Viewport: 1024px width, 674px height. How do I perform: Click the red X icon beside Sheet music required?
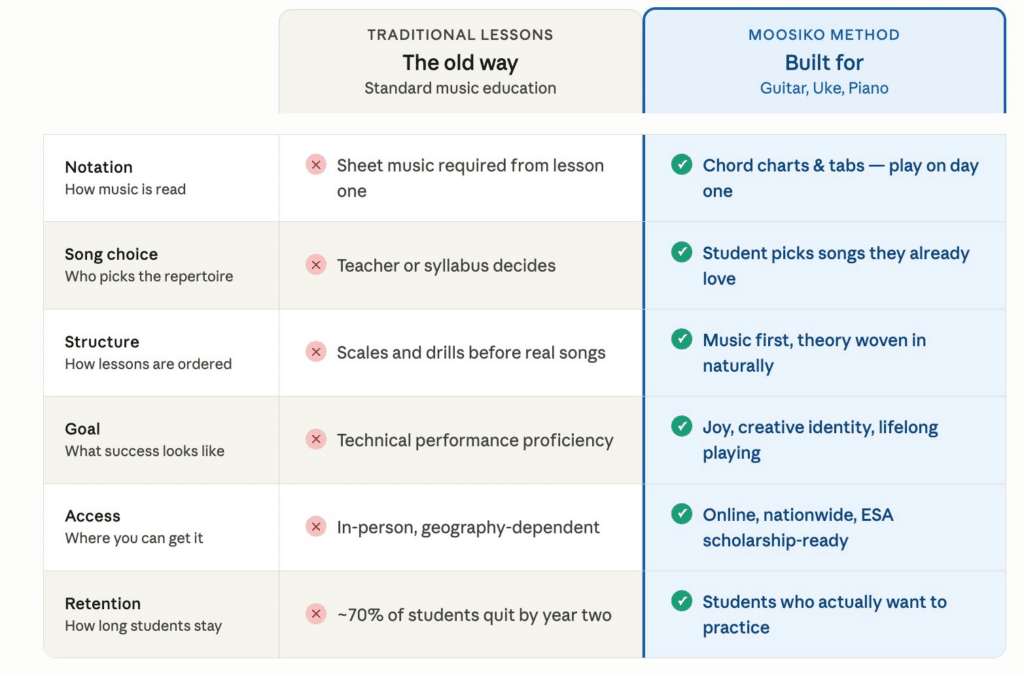[x=316, y=165]
